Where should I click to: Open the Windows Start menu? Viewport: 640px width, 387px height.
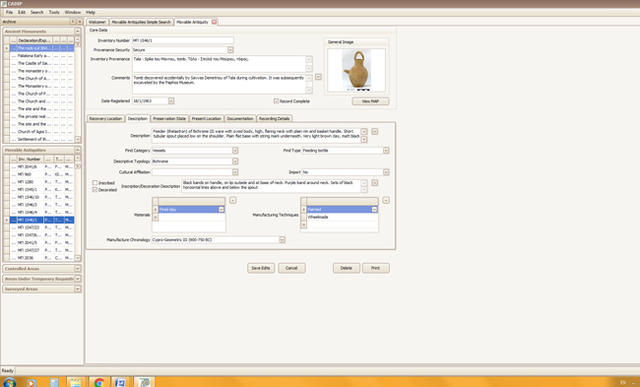tap(9, 383)
